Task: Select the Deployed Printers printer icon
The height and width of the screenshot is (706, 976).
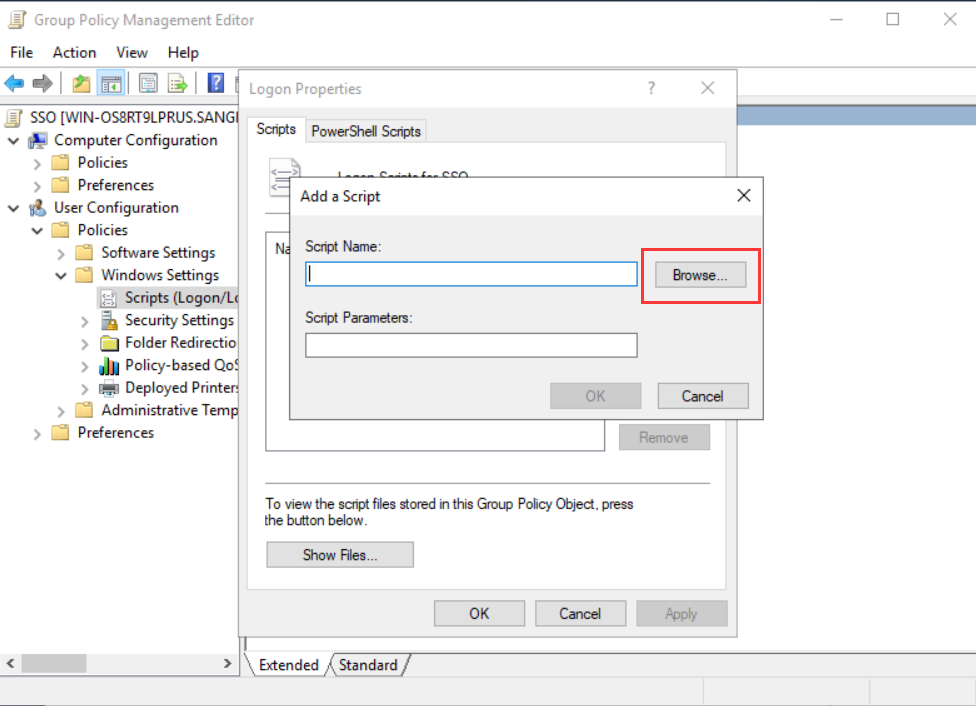Action: (x=109, y=388)
